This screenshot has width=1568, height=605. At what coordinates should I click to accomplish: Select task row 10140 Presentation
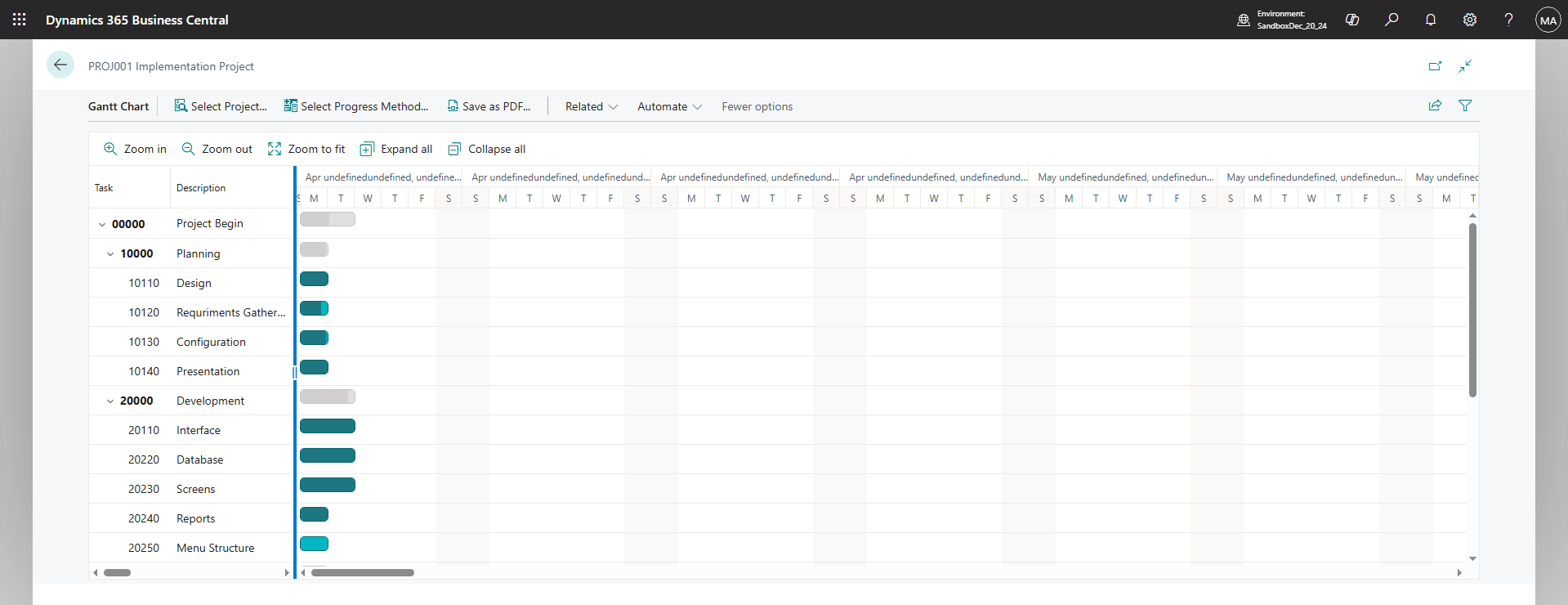[x=191, y=371]
